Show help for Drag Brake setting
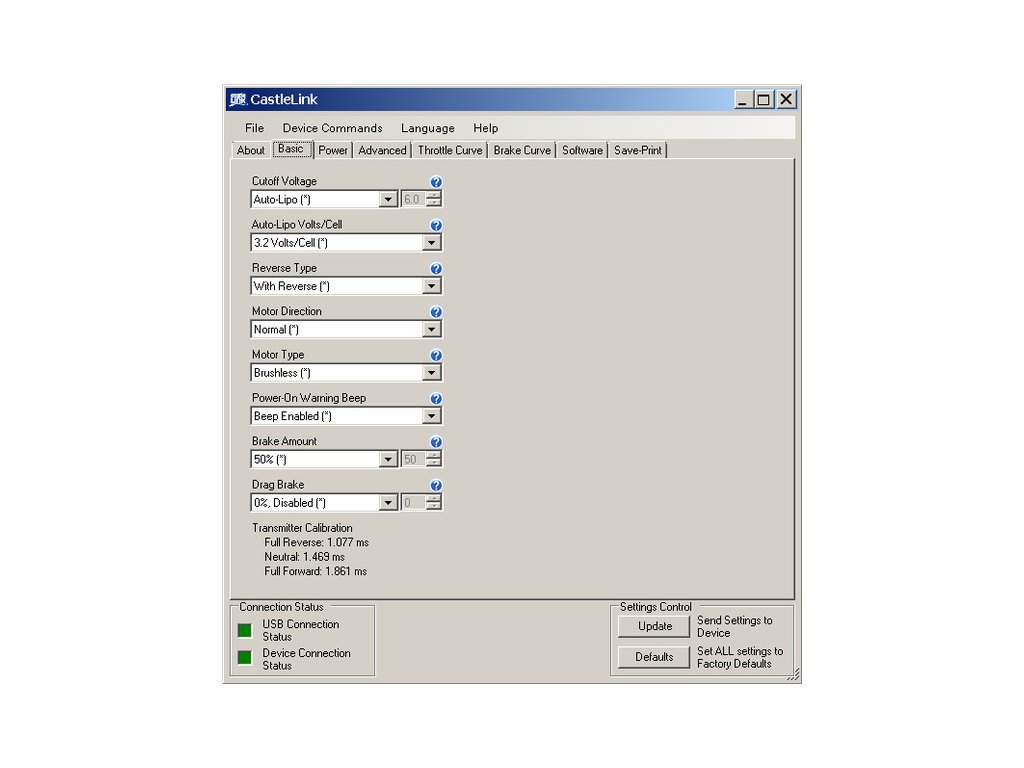This screenshot has width=1024, height=768. [x=436, y=485]
